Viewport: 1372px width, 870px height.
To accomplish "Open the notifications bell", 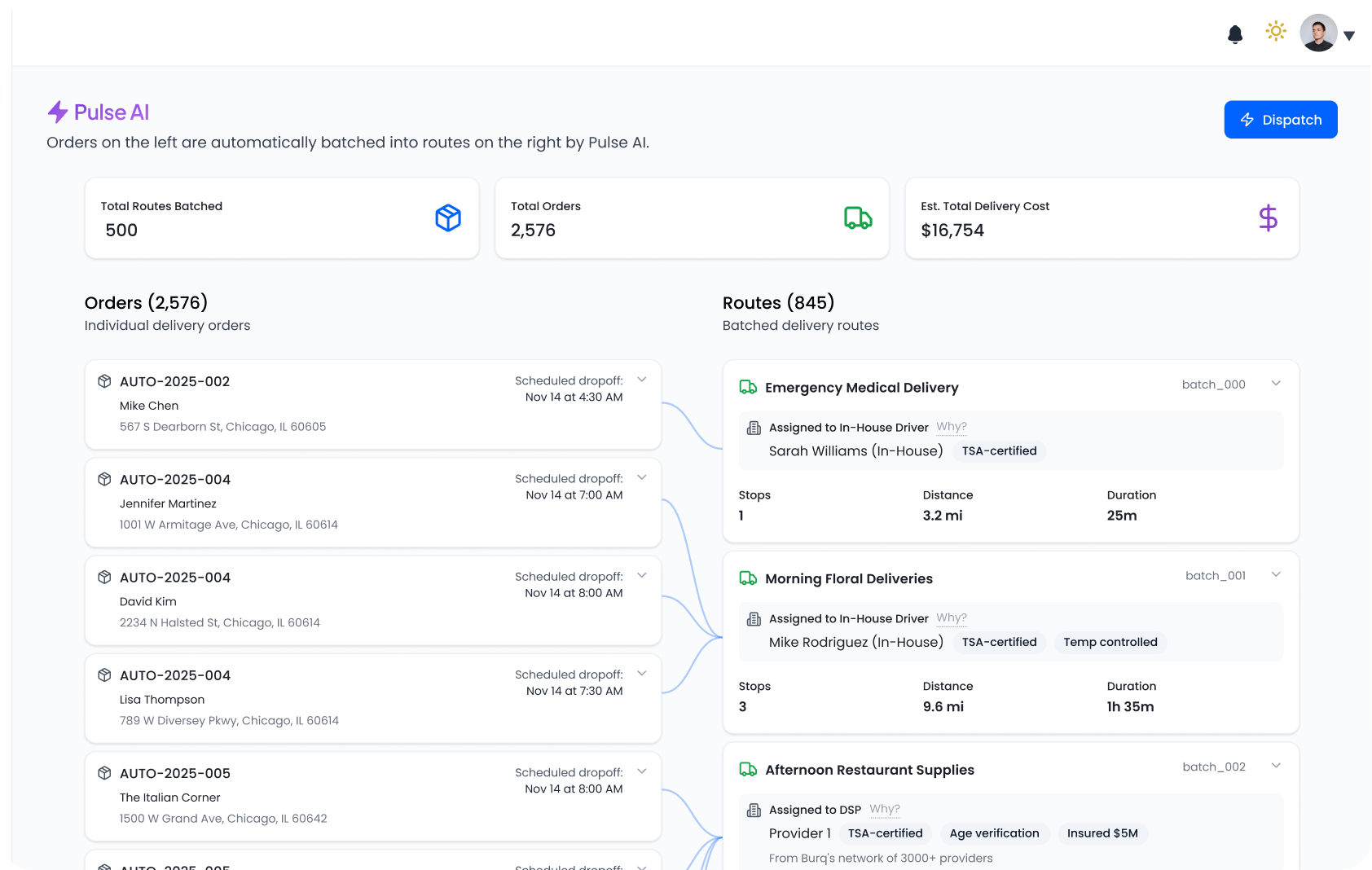I will point(1235,33).
